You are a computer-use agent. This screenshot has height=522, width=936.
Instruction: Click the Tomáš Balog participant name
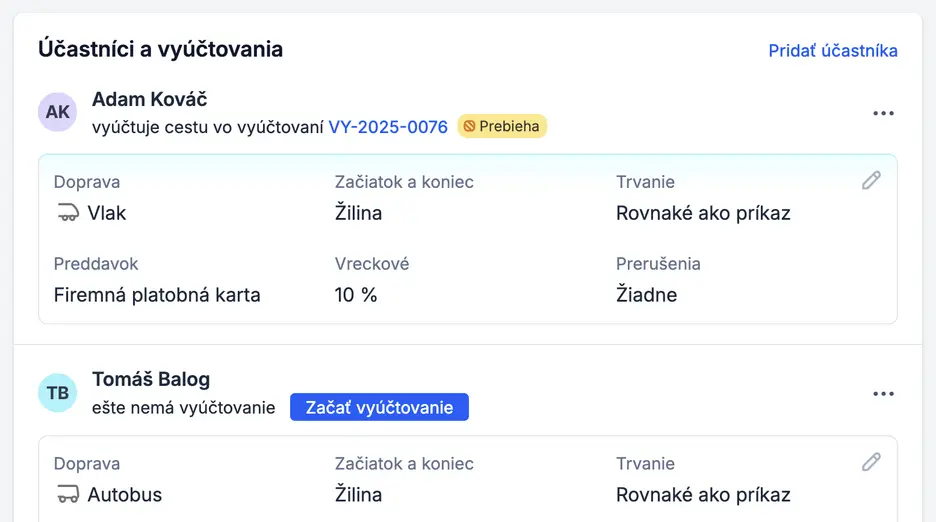pos(151,380)
